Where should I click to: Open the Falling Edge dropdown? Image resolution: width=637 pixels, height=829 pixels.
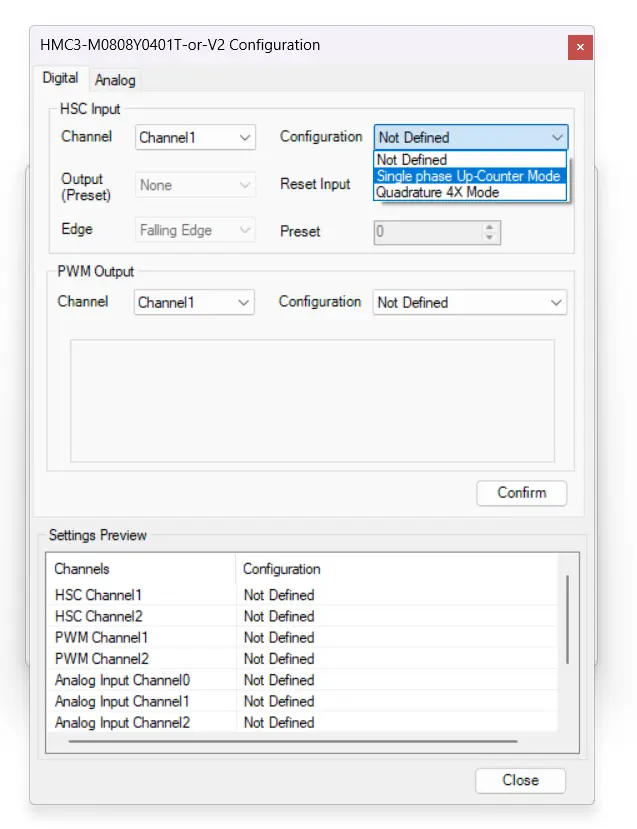(x=195, y=231)
